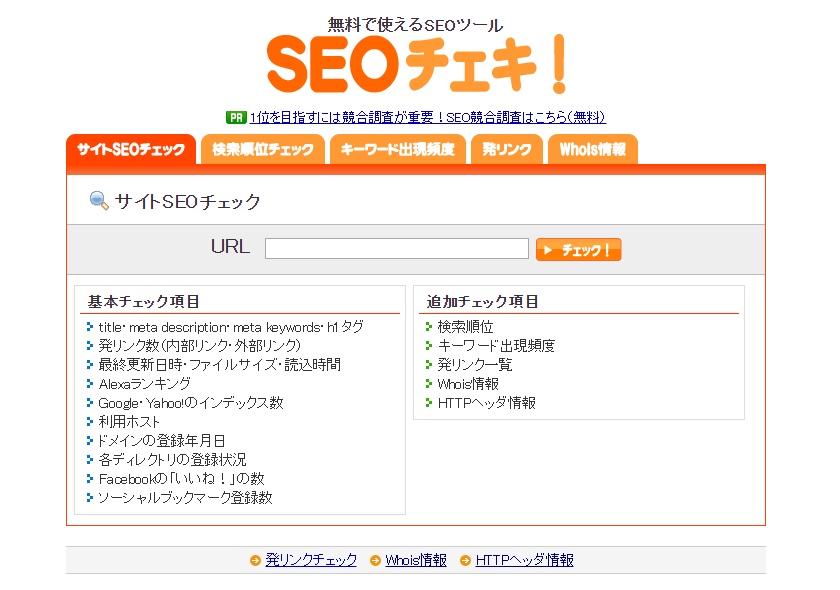This screenshot has width=840, height=590.
Task: Click the 無料で使えるSEOツール tagline
Action: pyautogui.click(x=416, y=25)
